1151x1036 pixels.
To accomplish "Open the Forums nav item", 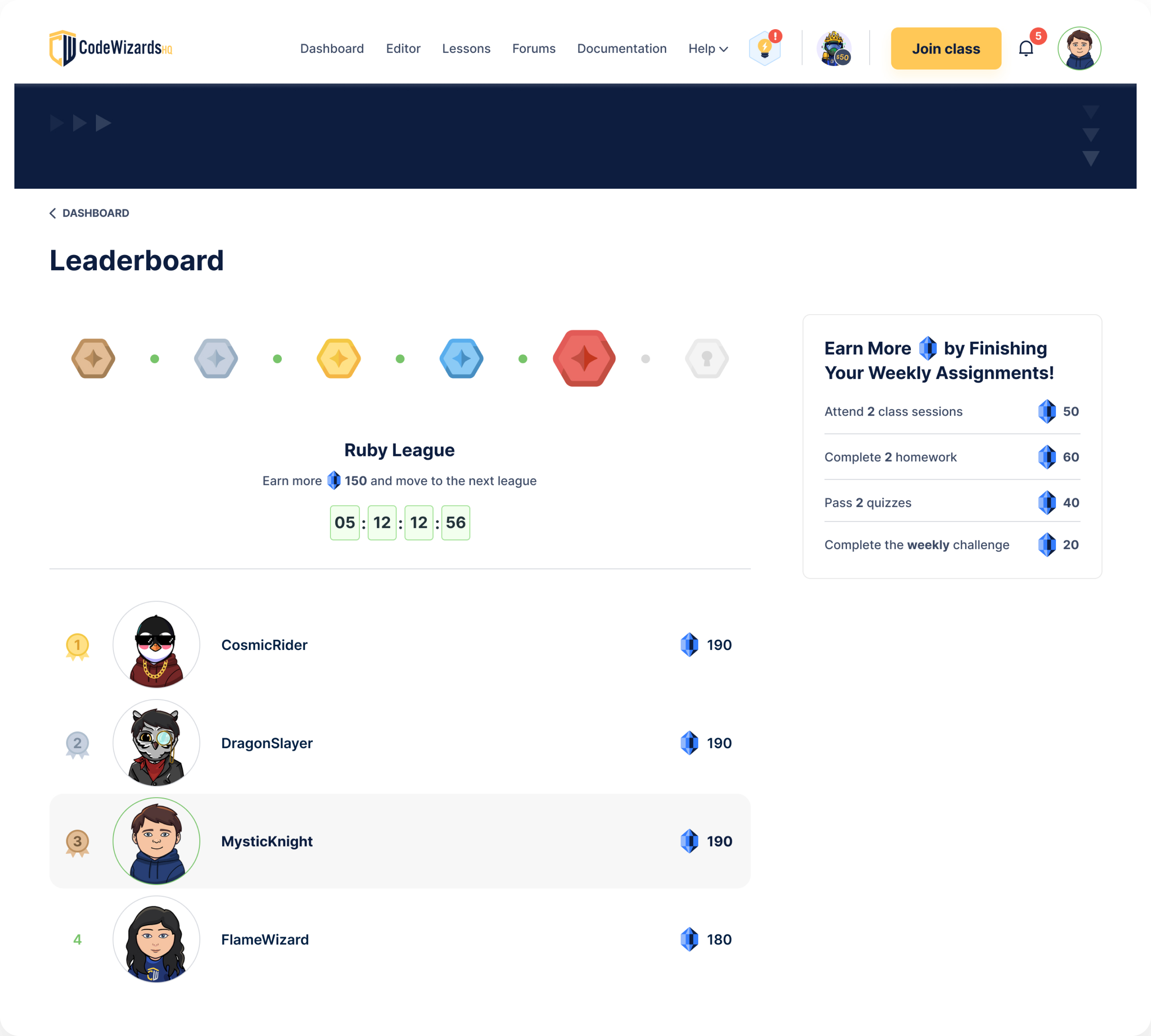I will coord(534,49).
